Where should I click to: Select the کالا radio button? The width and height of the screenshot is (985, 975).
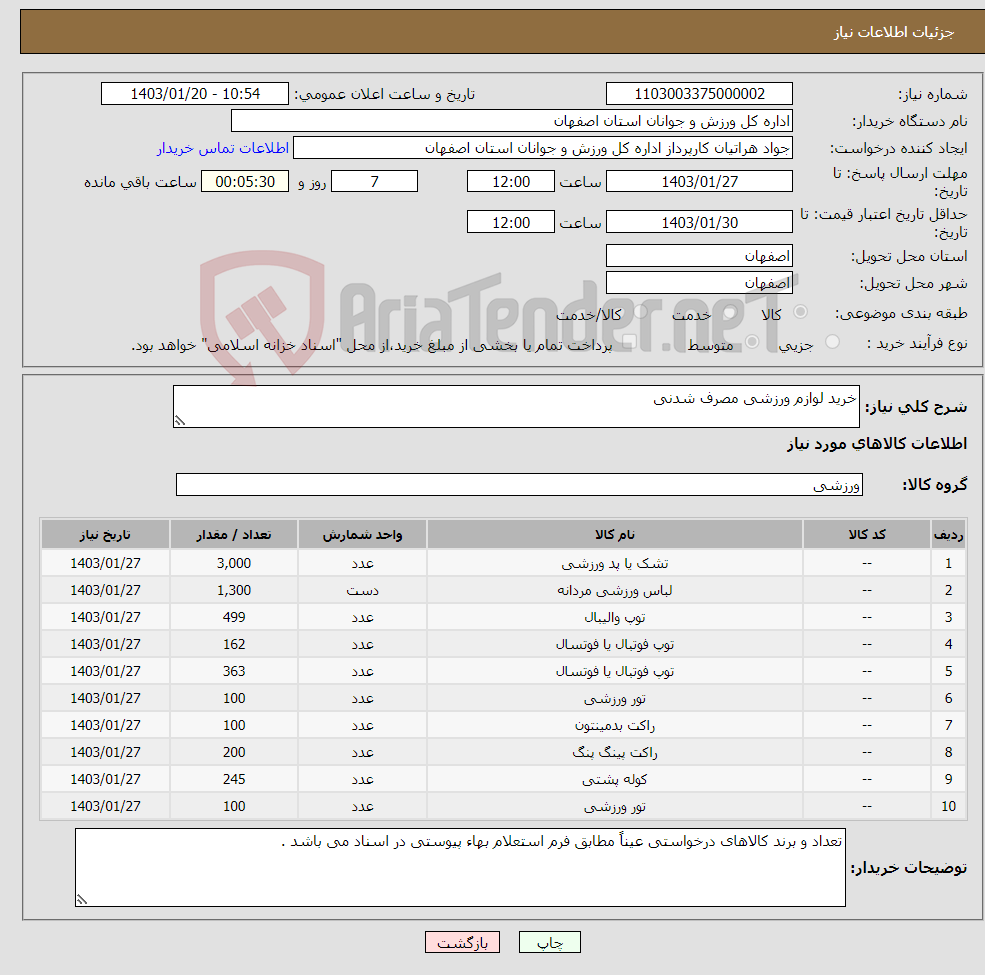point(800,312)
